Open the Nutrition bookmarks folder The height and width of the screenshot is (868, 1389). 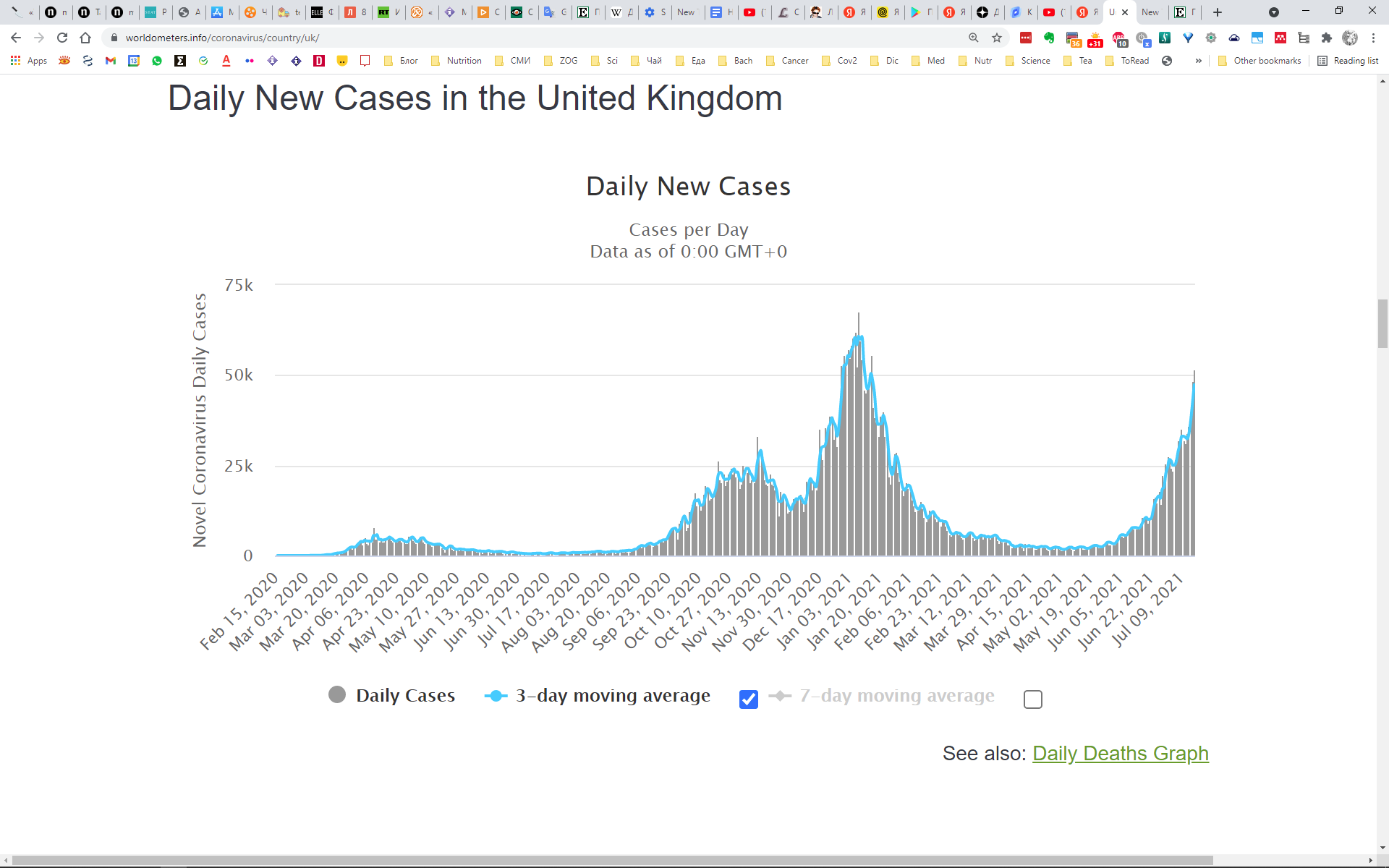pos(456,61)
